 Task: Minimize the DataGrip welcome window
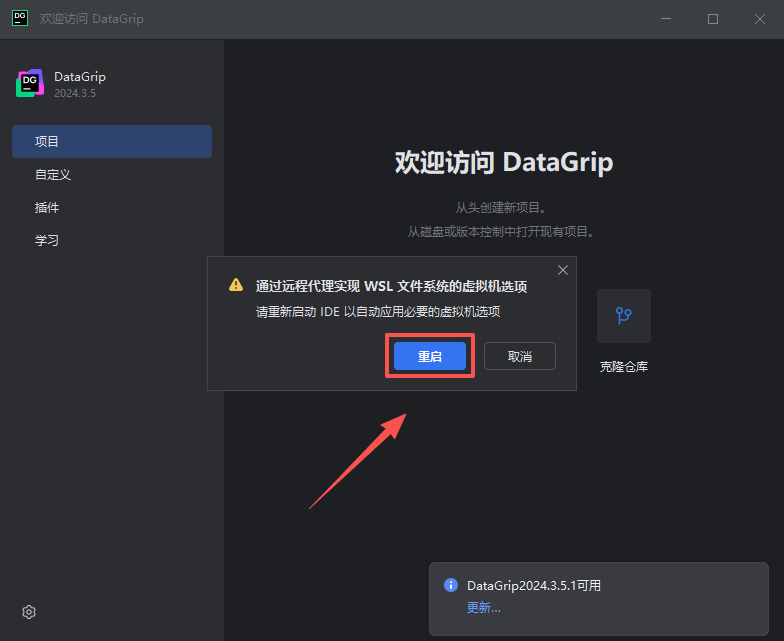[666, 18]
